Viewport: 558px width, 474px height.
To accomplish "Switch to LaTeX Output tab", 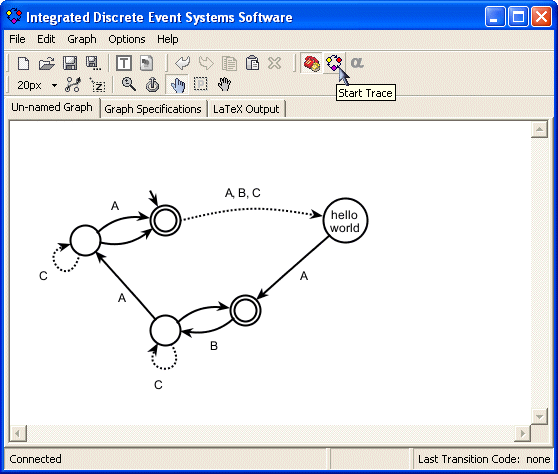I will [x=246, y=109].
